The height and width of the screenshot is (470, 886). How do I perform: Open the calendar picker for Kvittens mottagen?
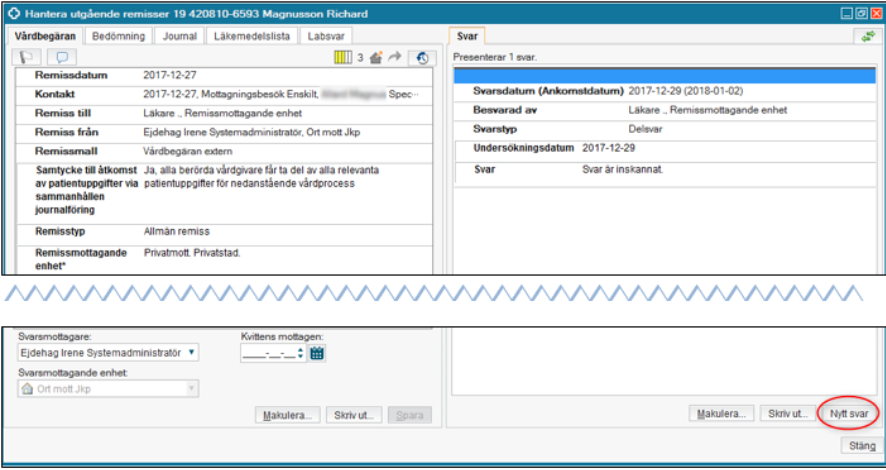(318, 353)
